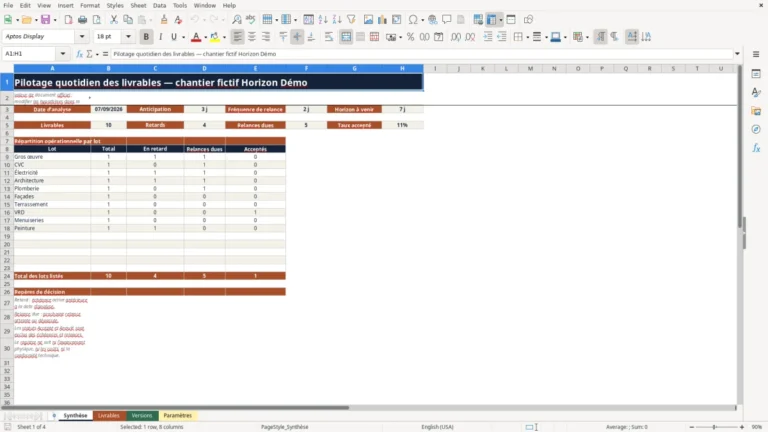Open the font name dropdown

point(82,37)
